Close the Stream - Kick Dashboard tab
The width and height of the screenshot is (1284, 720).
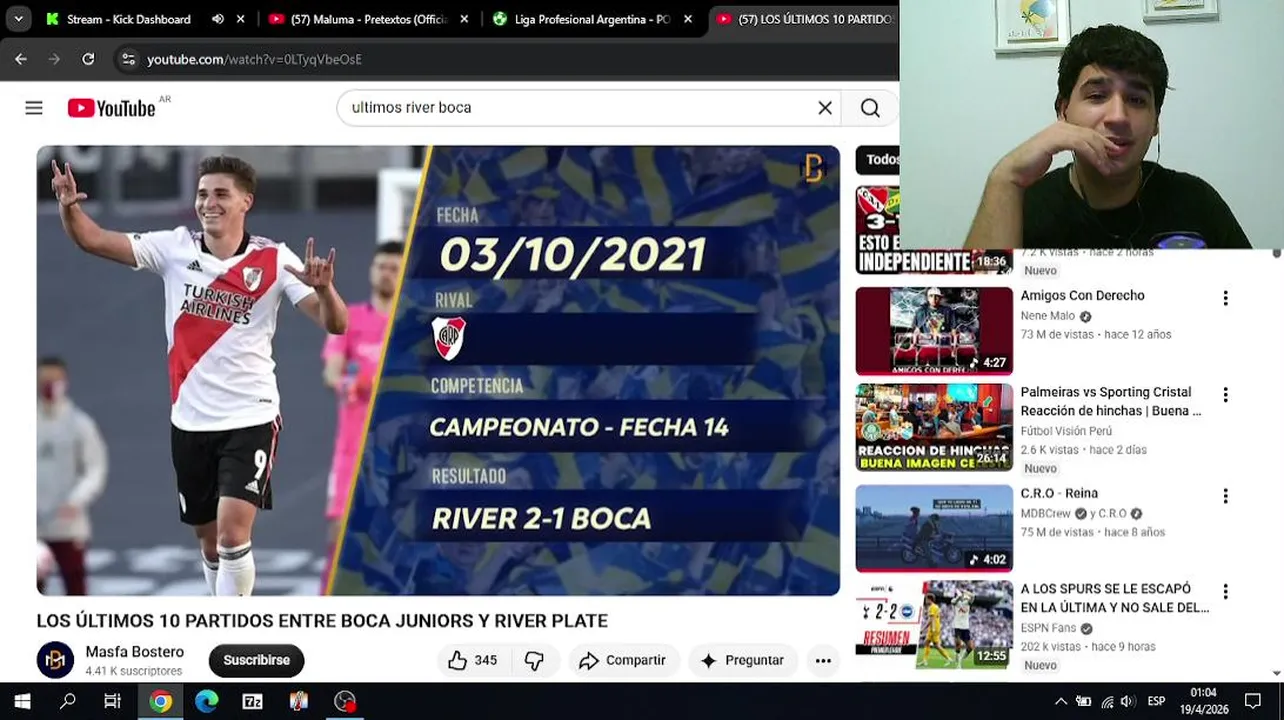click(240, 19)
